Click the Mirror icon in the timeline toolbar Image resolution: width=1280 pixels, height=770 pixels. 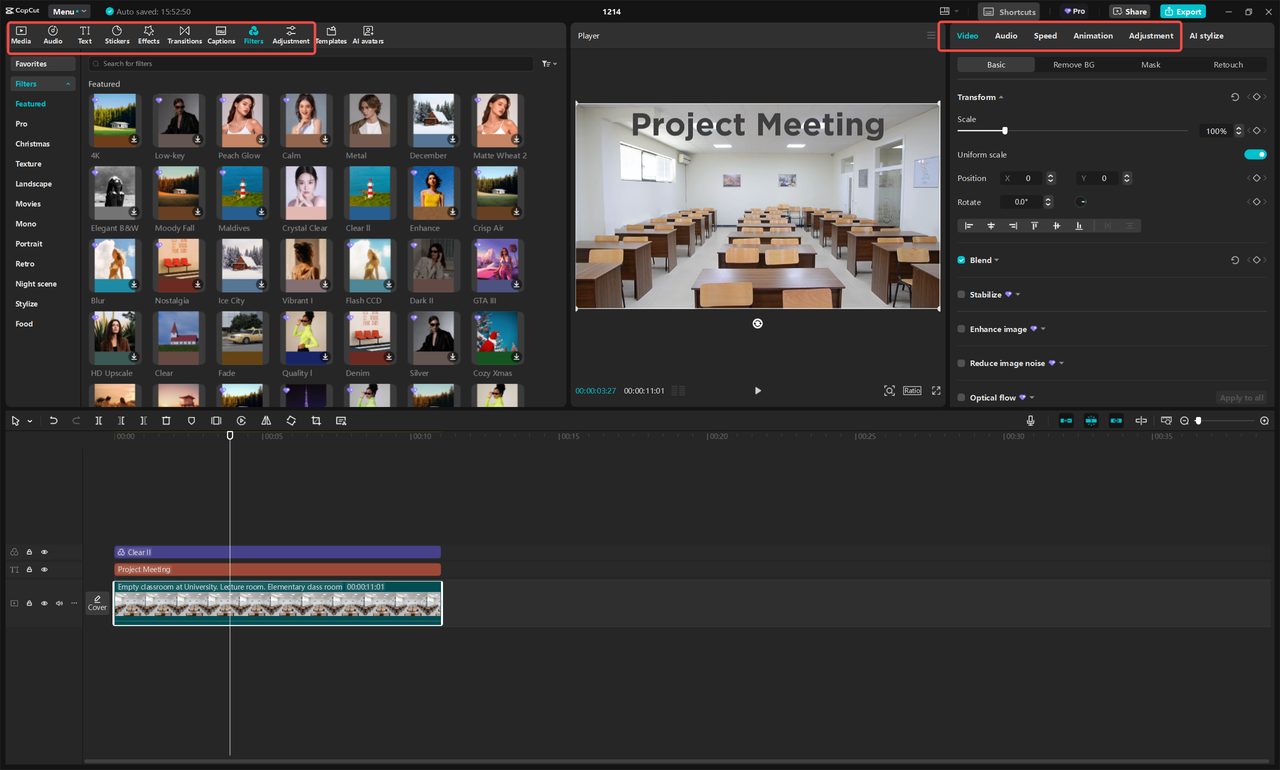pyautogui.click(x=266, y=420)
